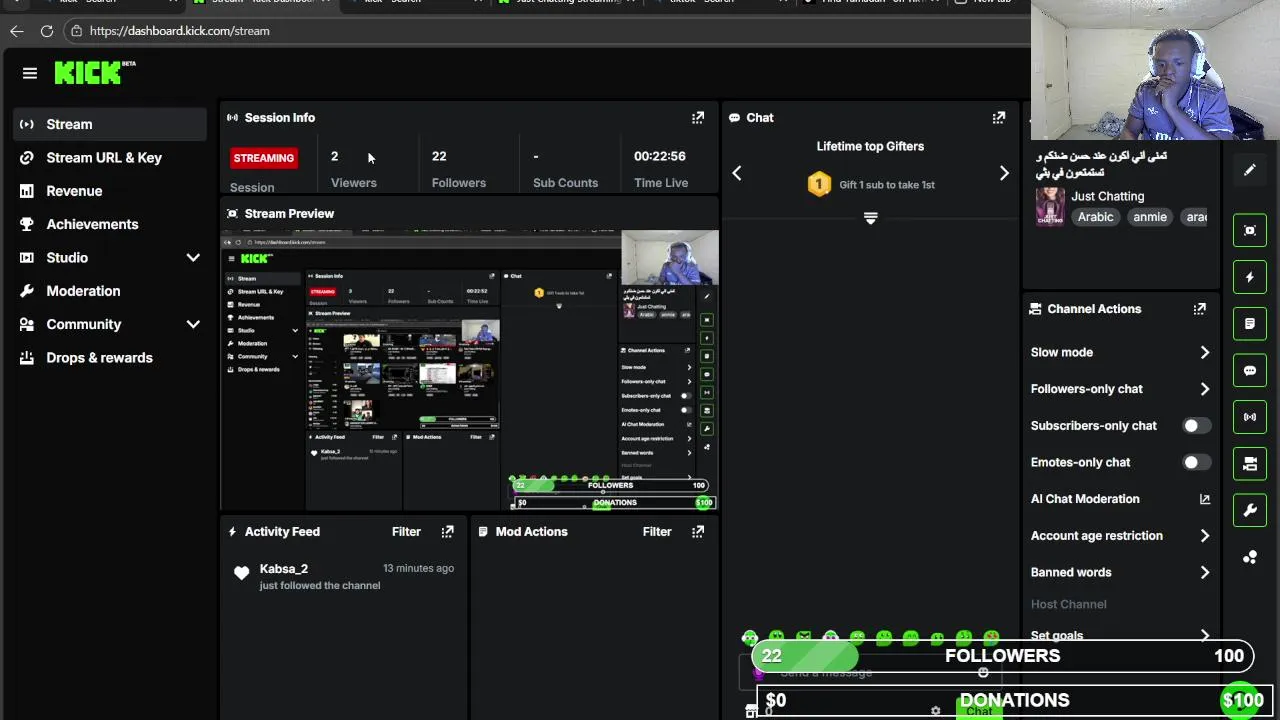1280x720 pixels.
Task: Click 'Lifetime top Gifters' heading
Action: click(870, 146)
